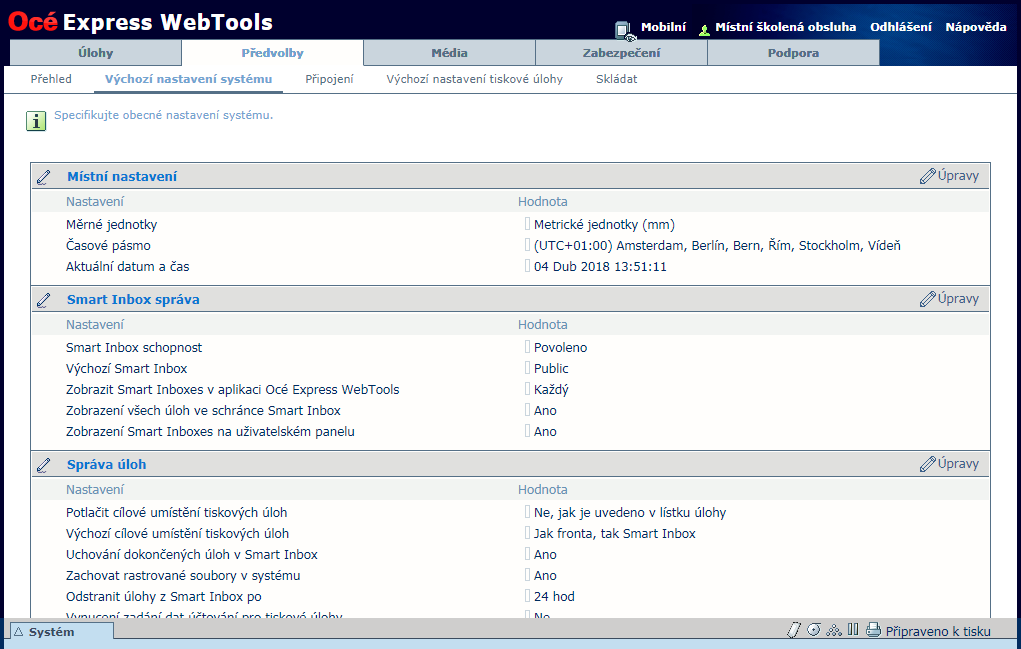
Task: Select the Výchozí nastavení systému sub-tab
Action: click(x=188, y=79)
